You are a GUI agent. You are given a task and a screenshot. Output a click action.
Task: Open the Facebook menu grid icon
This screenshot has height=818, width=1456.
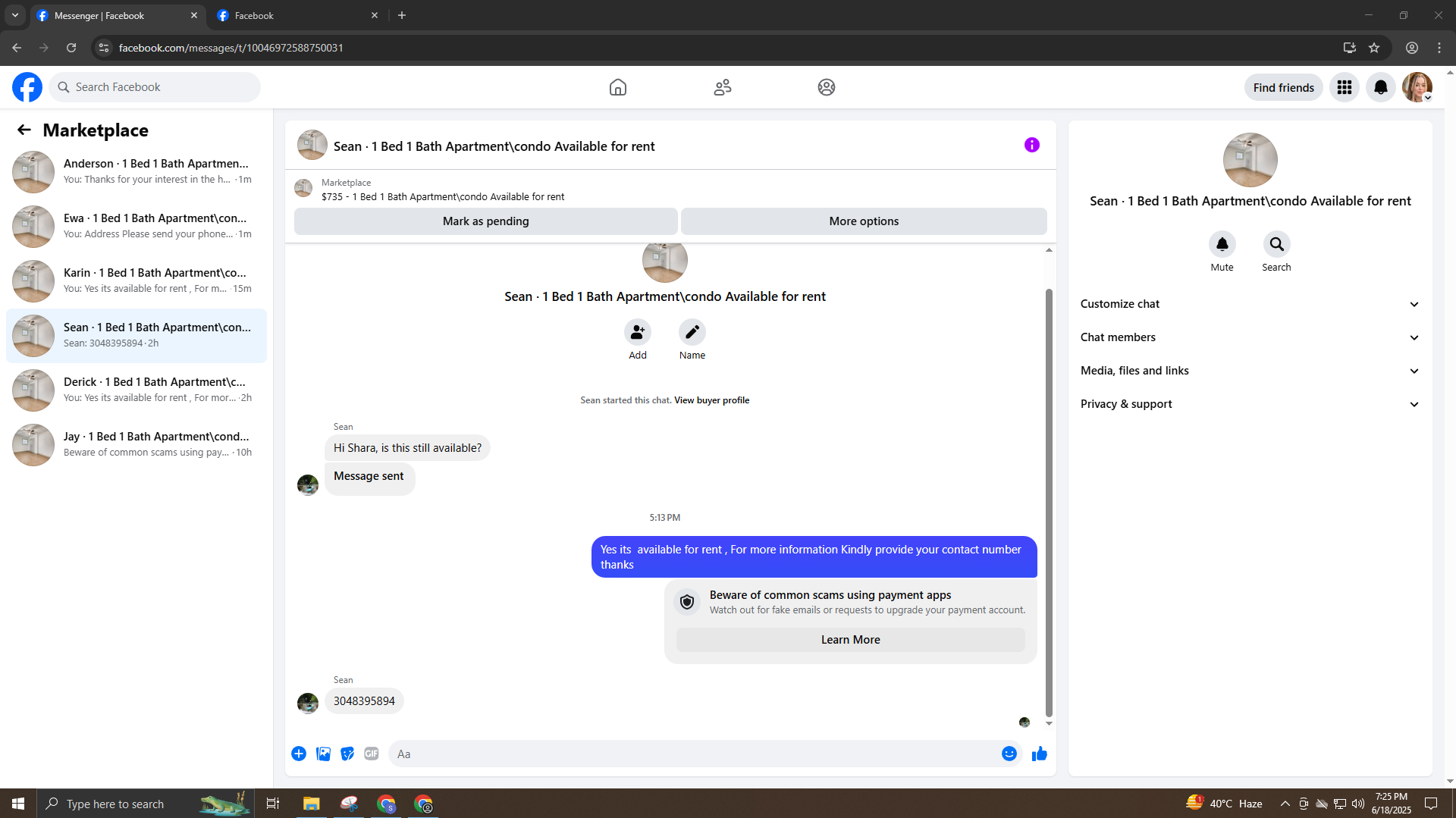(1345, 87)
